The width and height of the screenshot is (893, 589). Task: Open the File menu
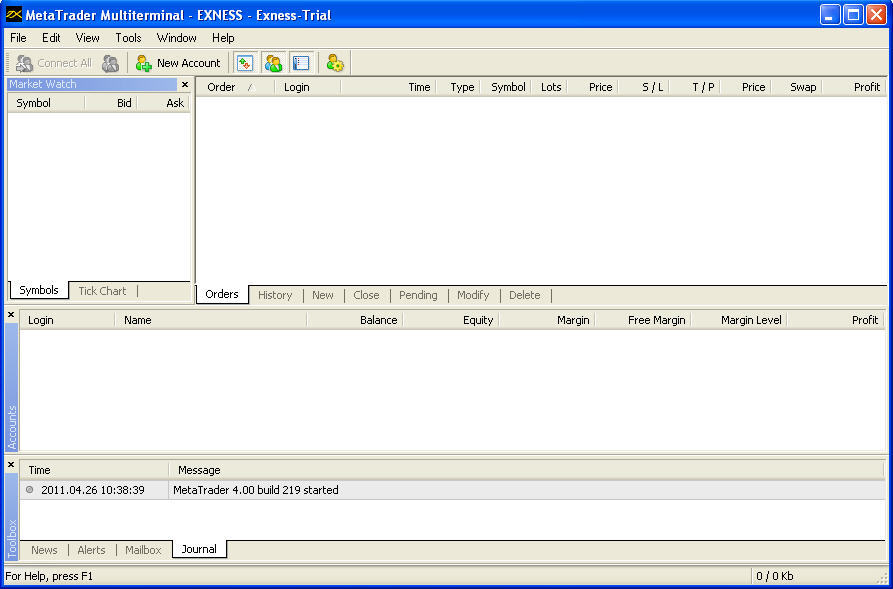click(x=18, y=38)
